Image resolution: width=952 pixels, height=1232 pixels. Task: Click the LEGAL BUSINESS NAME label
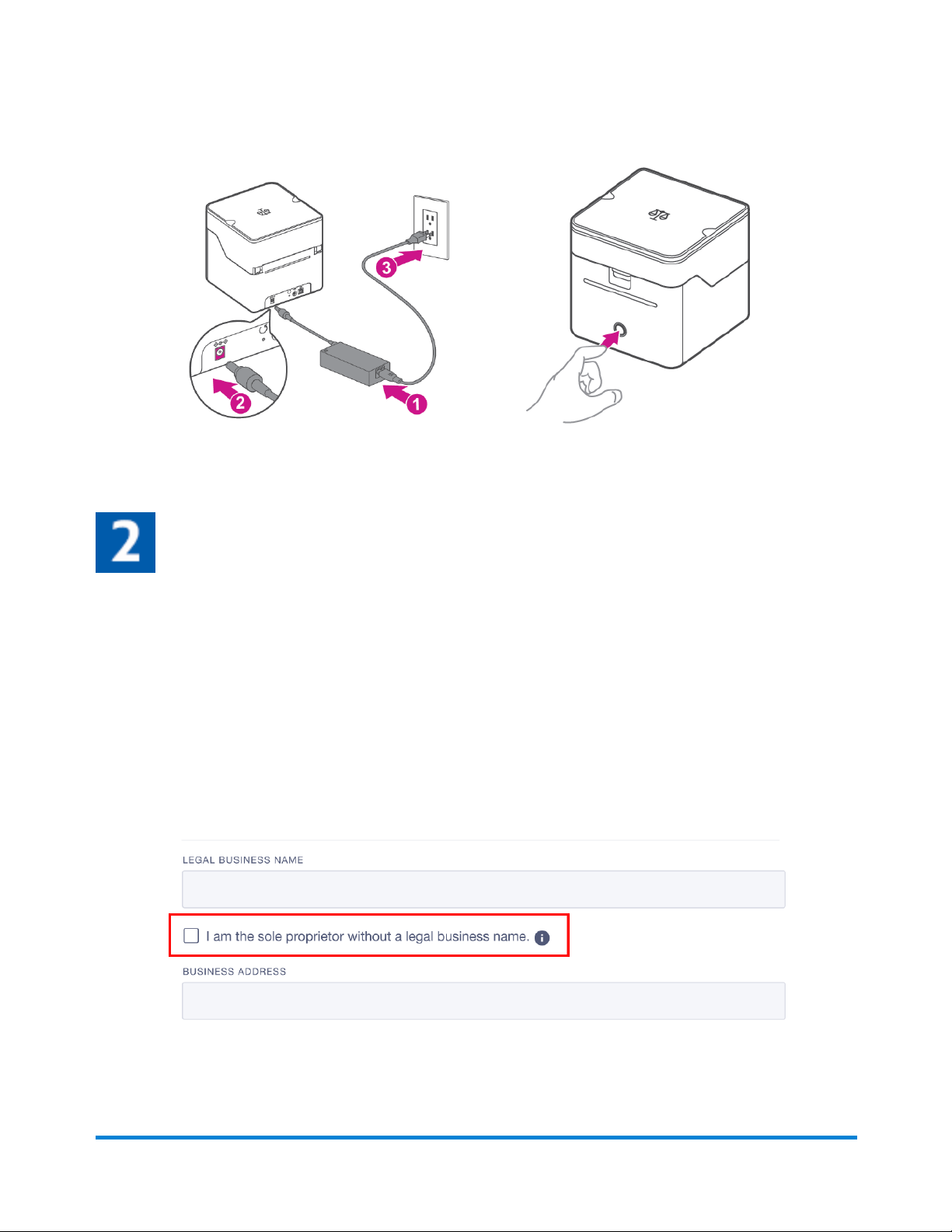click(242, 860)
